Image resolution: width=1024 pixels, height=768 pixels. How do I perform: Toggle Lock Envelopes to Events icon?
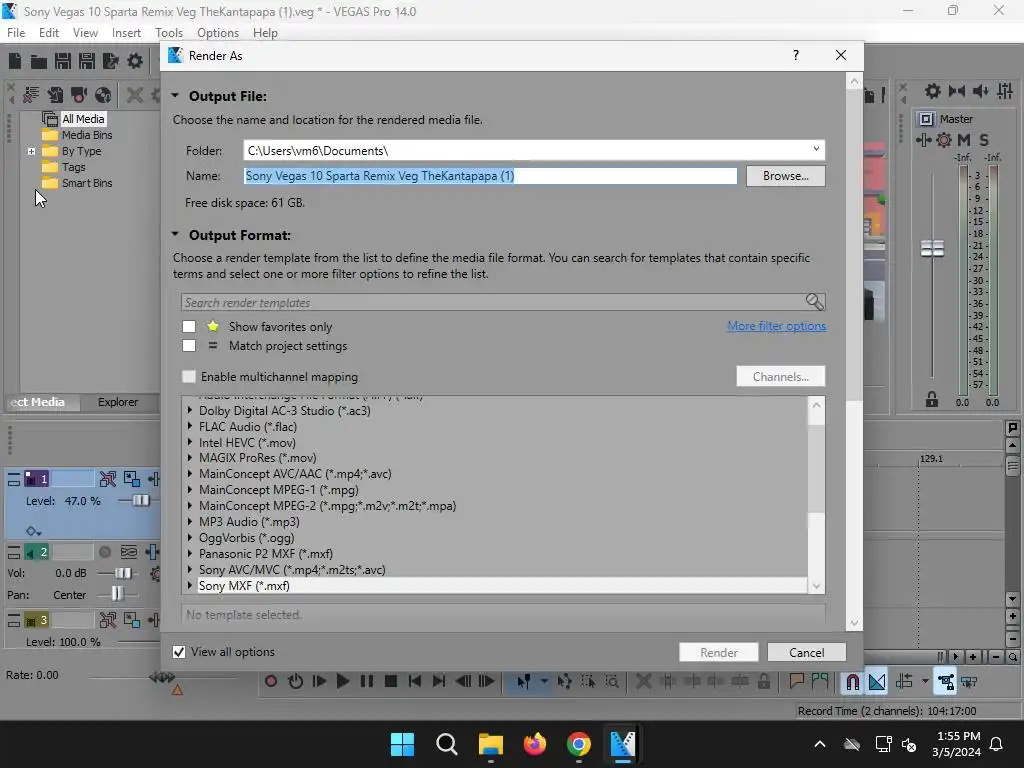945,682
